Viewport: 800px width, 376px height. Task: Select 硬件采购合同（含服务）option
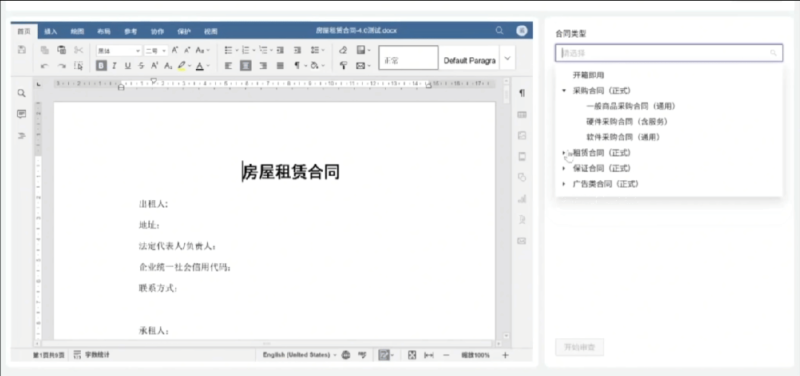pos(627,122)
